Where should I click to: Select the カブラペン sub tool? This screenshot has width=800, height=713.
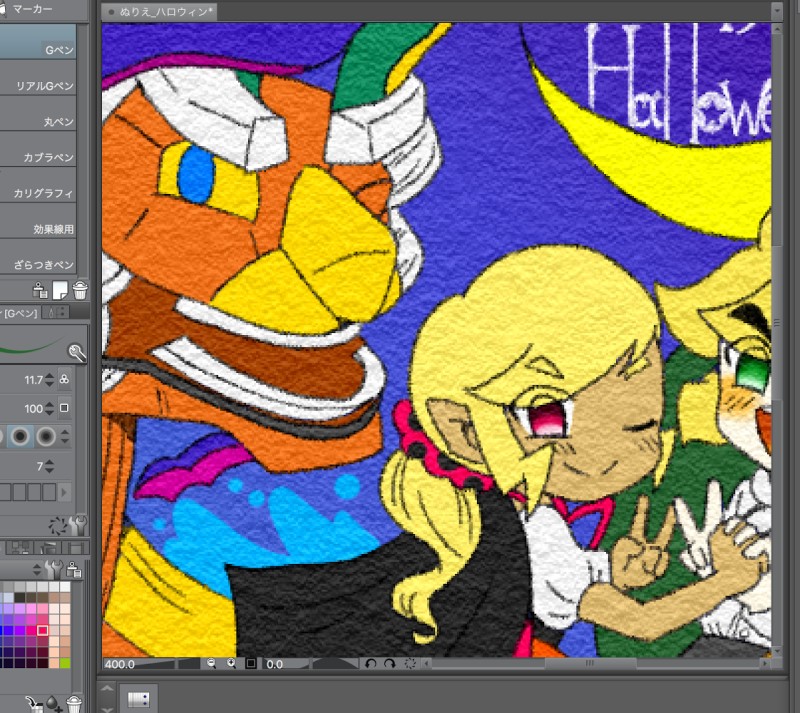pyautogui.click(x=38, y=149)
